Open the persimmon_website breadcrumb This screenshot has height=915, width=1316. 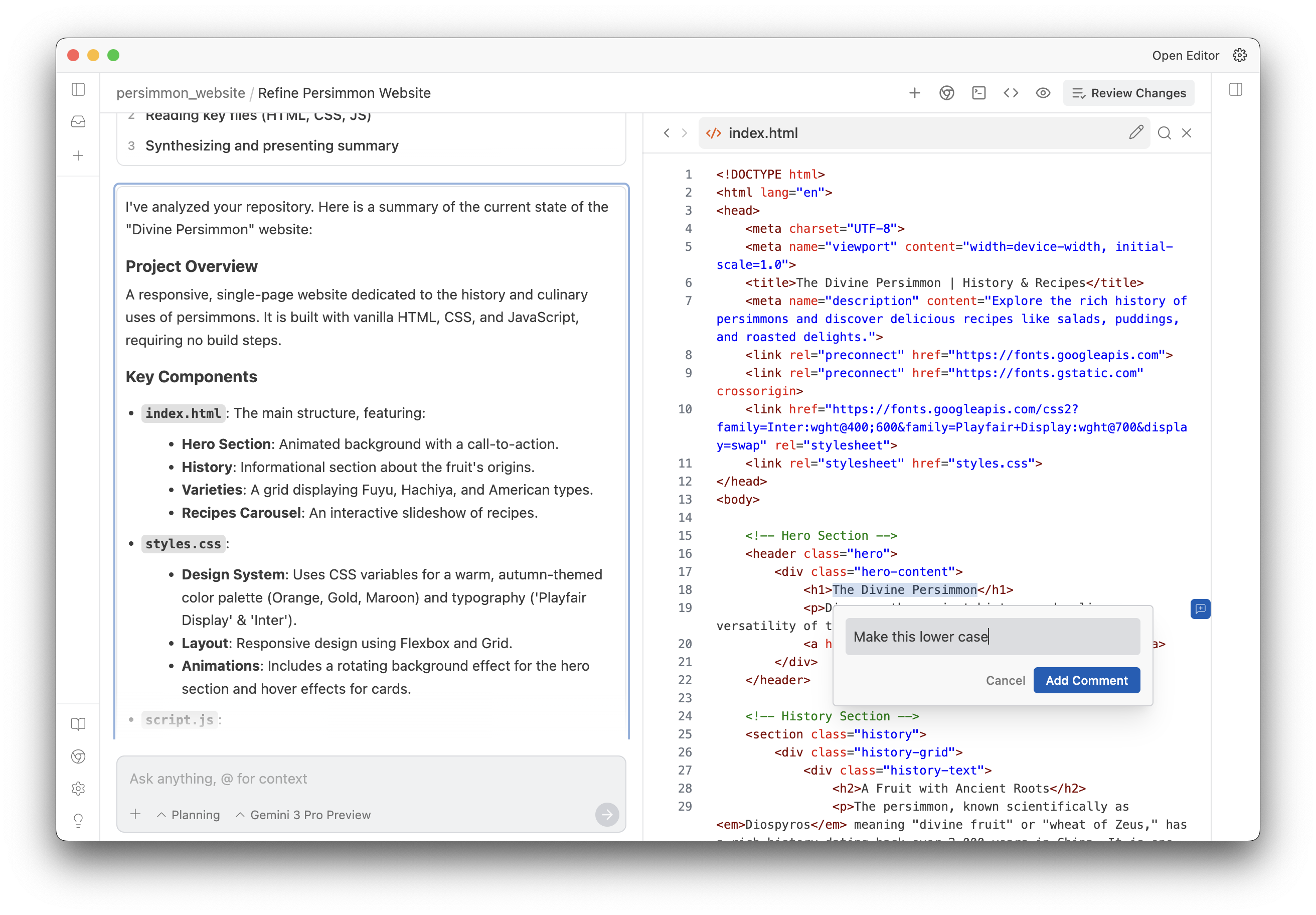click(x=181, y=92)
